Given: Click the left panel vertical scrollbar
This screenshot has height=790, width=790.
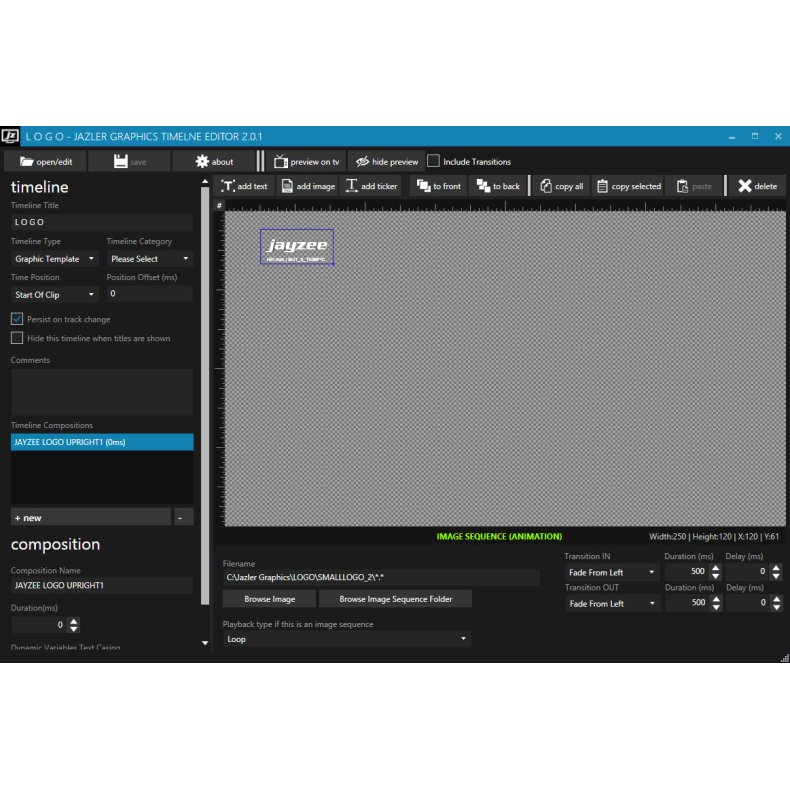Looking at the screenshot, I should (x=205, y=396).
